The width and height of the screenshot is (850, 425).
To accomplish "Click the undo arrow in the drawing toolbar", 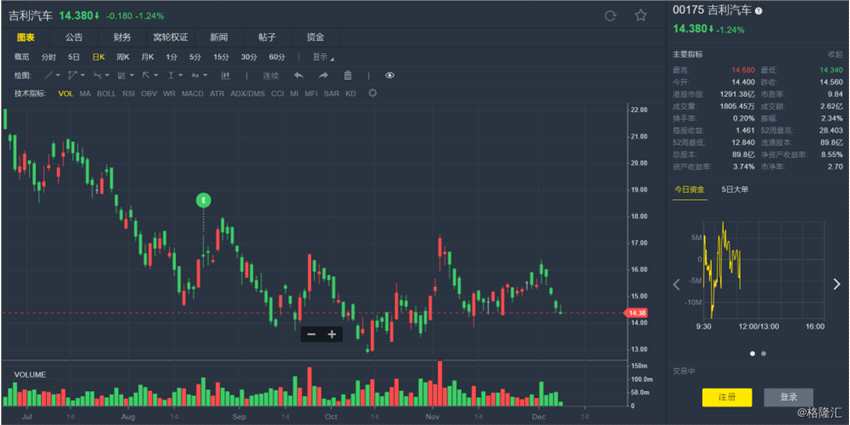I will tap(298, 75).
